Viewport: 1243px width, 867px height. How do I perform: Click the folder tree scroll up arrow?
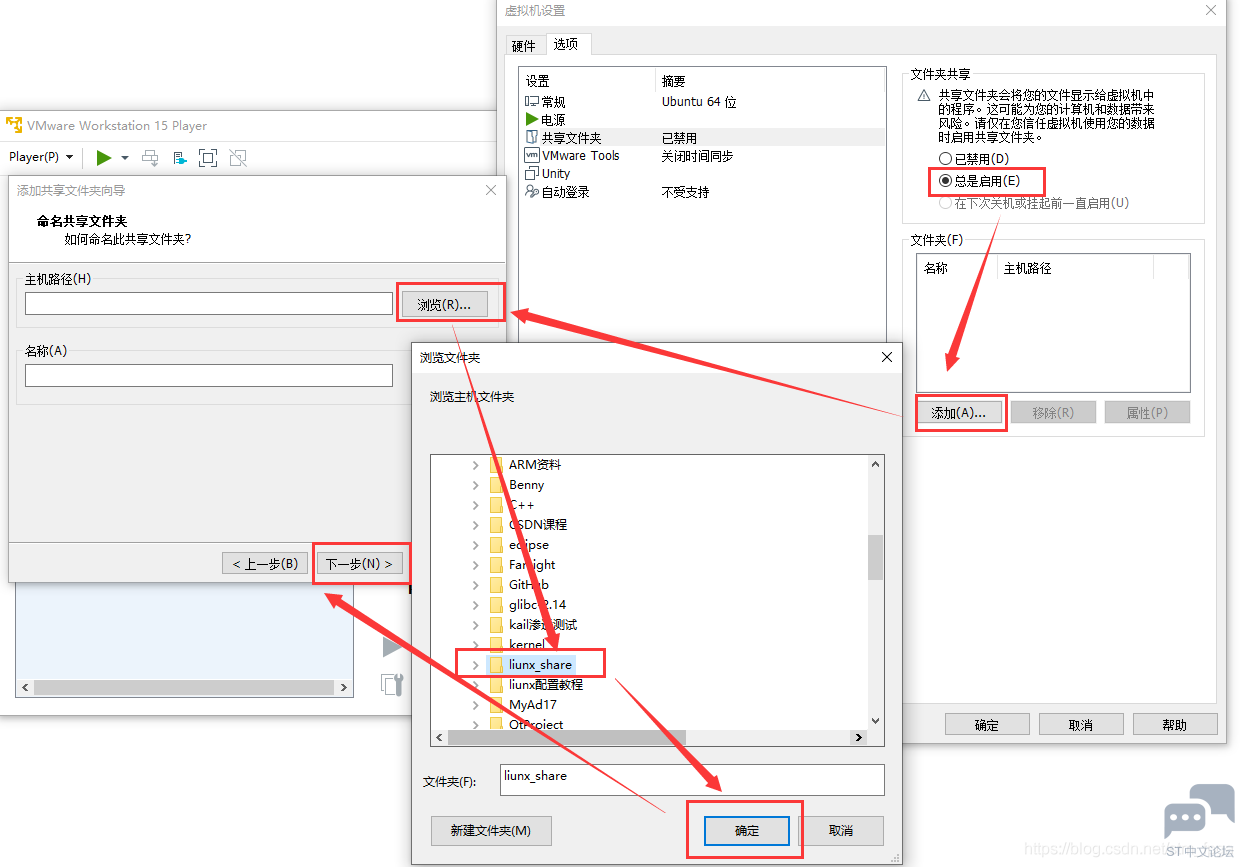click(875, 464)
